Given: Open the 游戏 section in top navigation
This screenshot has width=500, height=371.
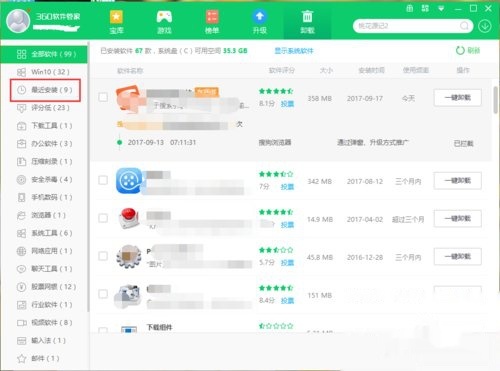Looking at the screenshot, I should tap(164, 22).
